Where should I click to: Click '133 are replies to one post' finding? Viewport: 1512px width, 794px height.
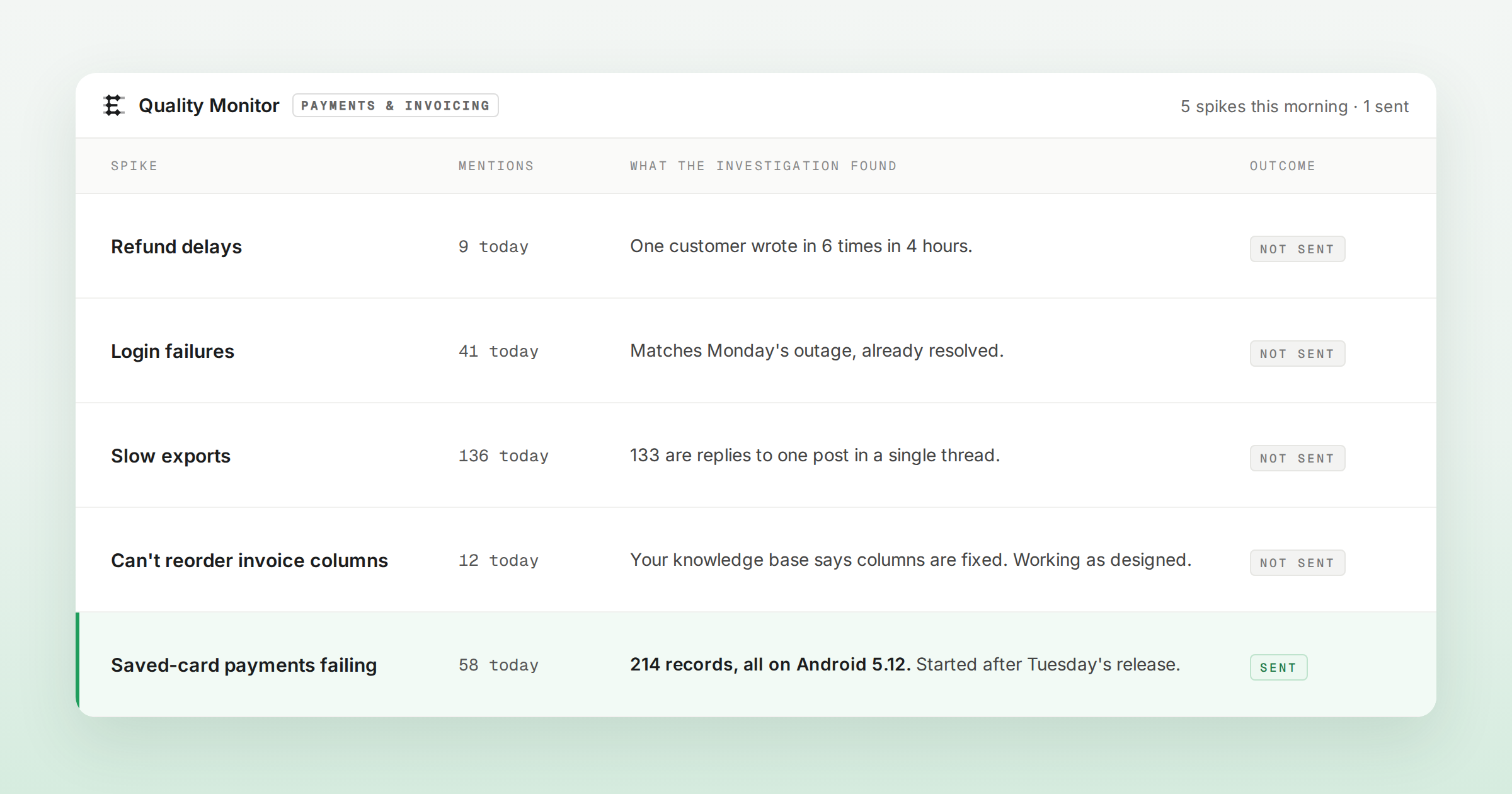point(815,455)
